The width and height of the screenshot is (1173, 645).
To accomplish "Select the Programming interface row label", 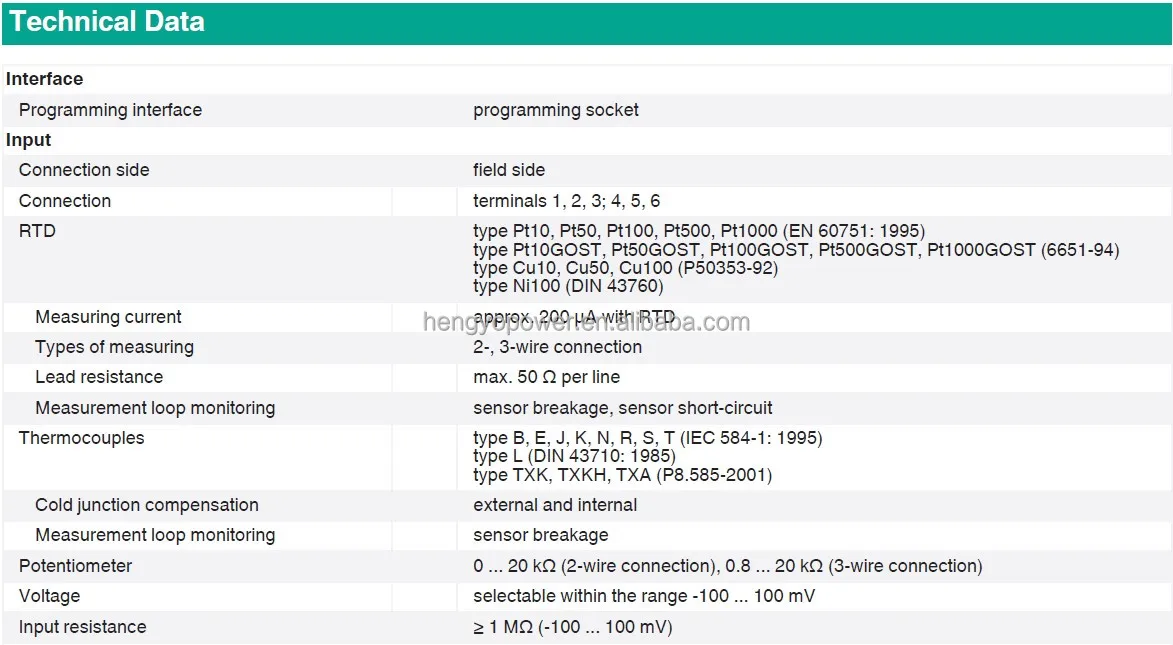I will [x=110, y=110].
